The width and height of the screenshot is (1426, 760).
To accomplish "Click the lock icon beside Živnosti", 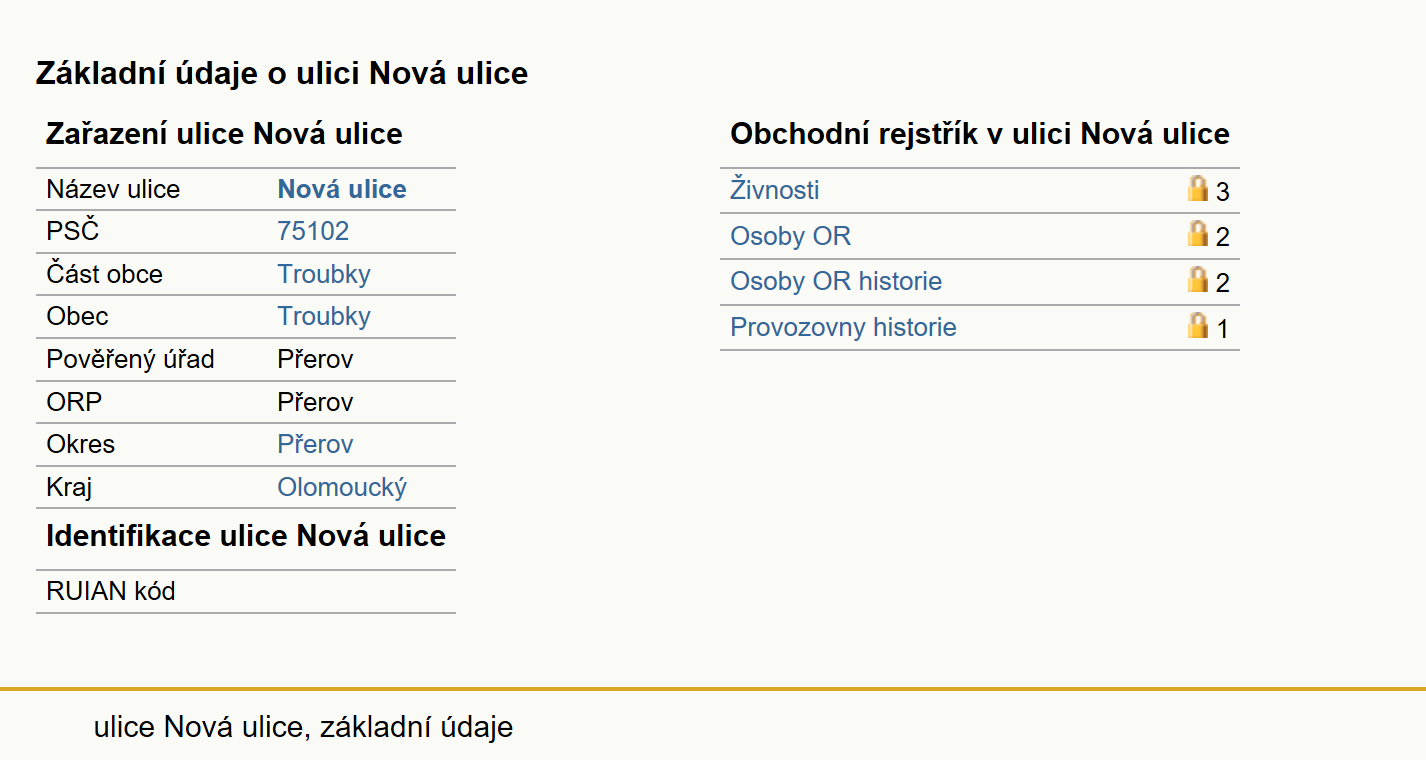I will coord(1197,188).
